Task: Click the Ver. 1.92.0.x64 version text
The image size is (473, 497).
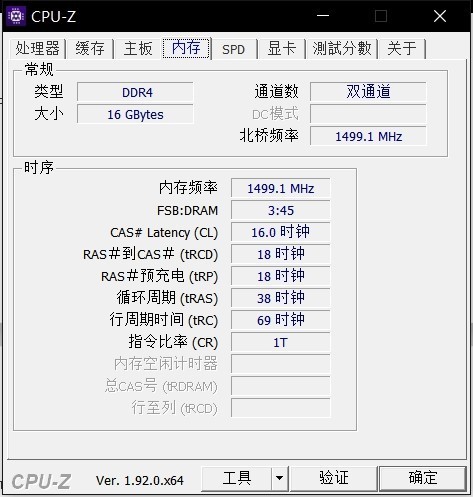Action: pyautogui.click(x=140, y=480)
